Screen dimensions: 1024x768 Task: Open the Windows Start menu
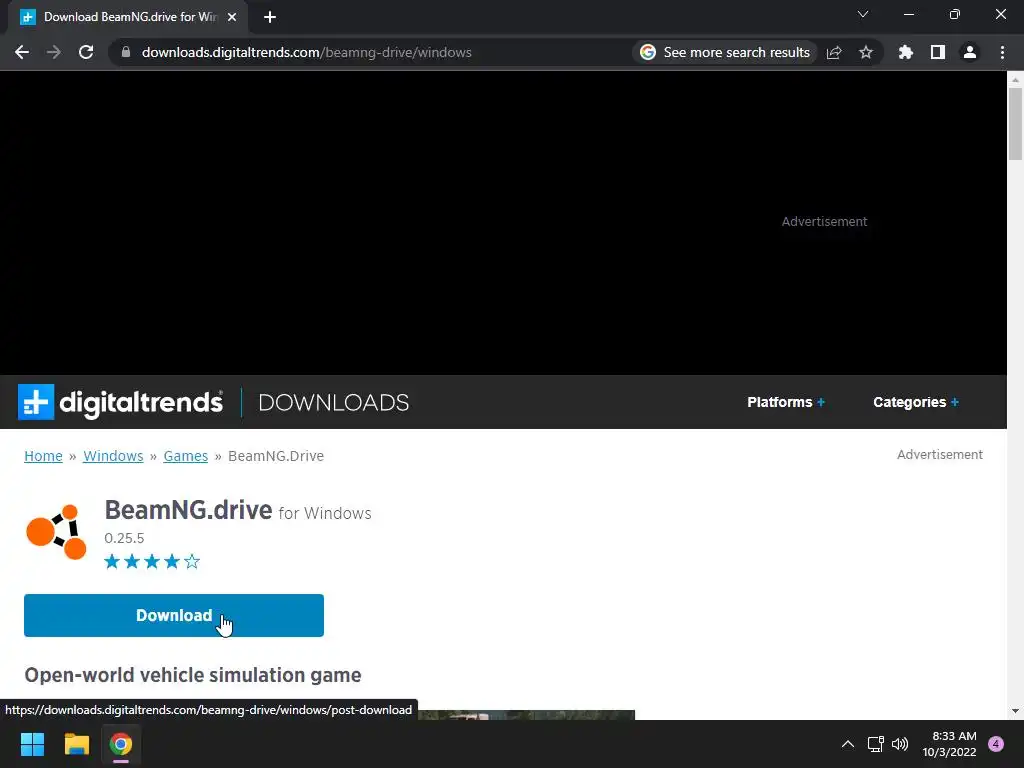(32, 744)
